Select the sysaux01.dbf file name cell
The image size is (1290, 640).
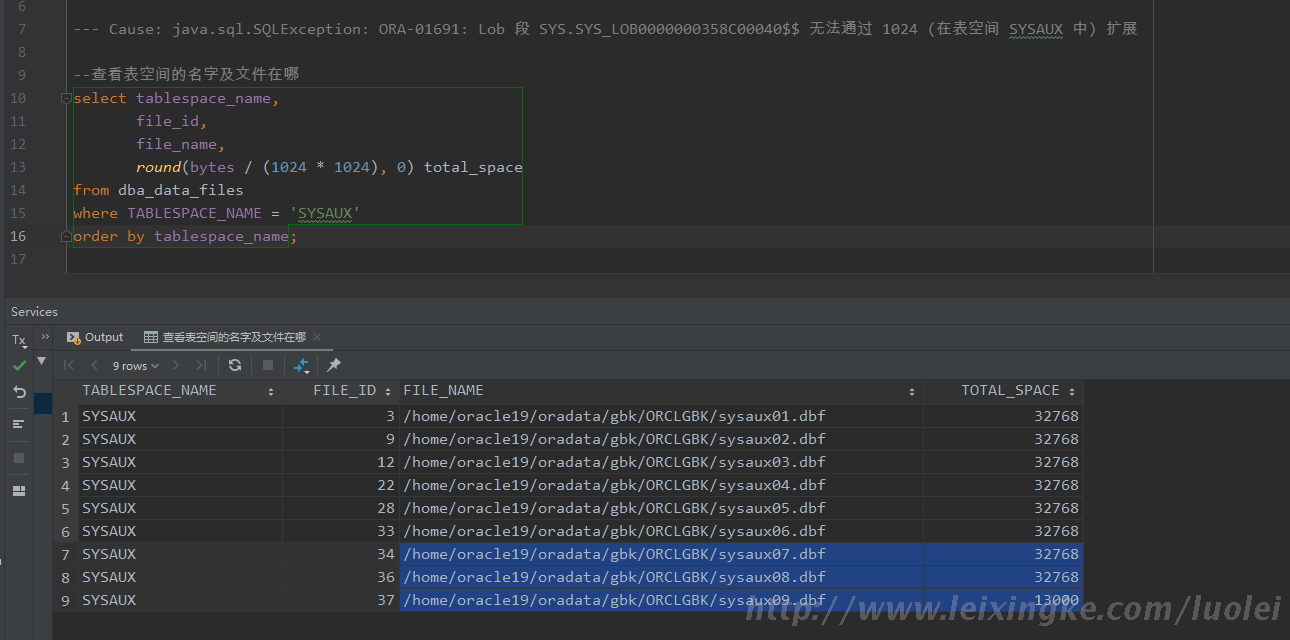point(614,416)
